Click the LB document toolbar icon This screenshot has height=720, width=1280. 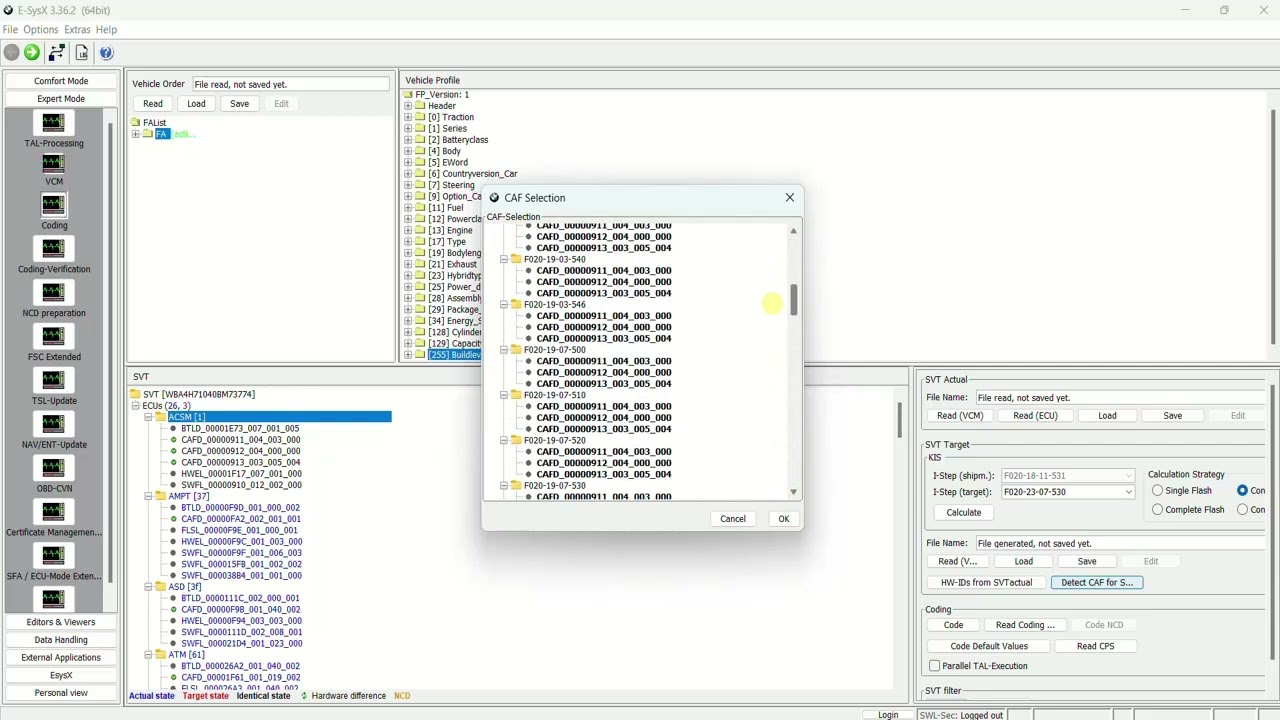point(82,53)
